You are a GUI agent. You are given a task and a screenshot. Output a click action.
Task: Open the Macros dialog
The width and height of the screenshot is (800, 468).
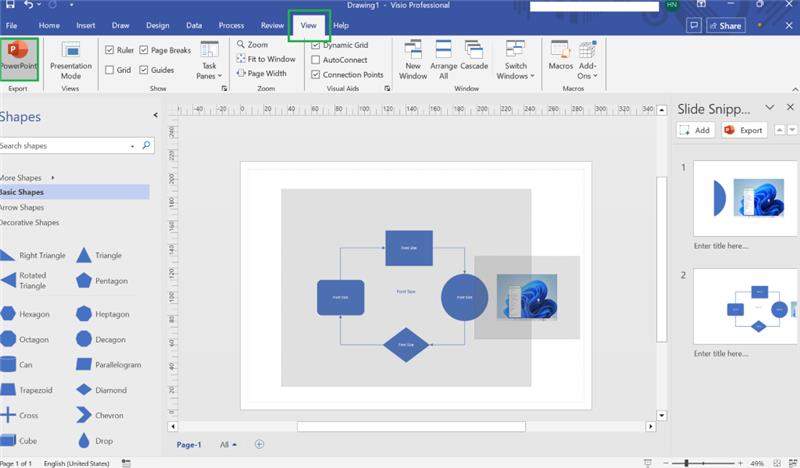click(561, 55)
